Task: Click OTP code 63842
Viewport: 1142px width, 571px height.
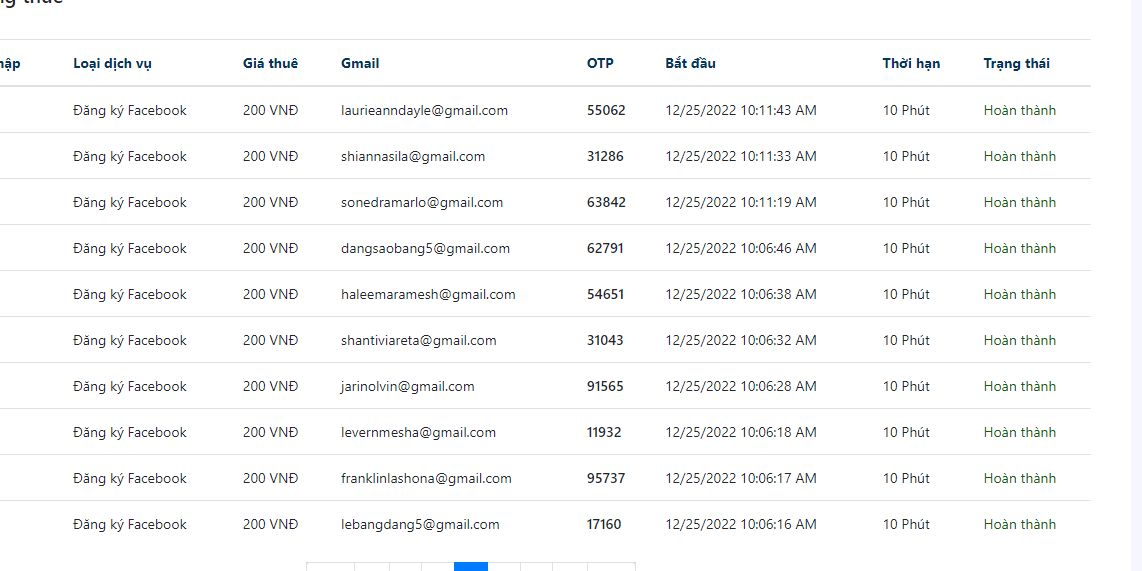Action: [606, 202]
